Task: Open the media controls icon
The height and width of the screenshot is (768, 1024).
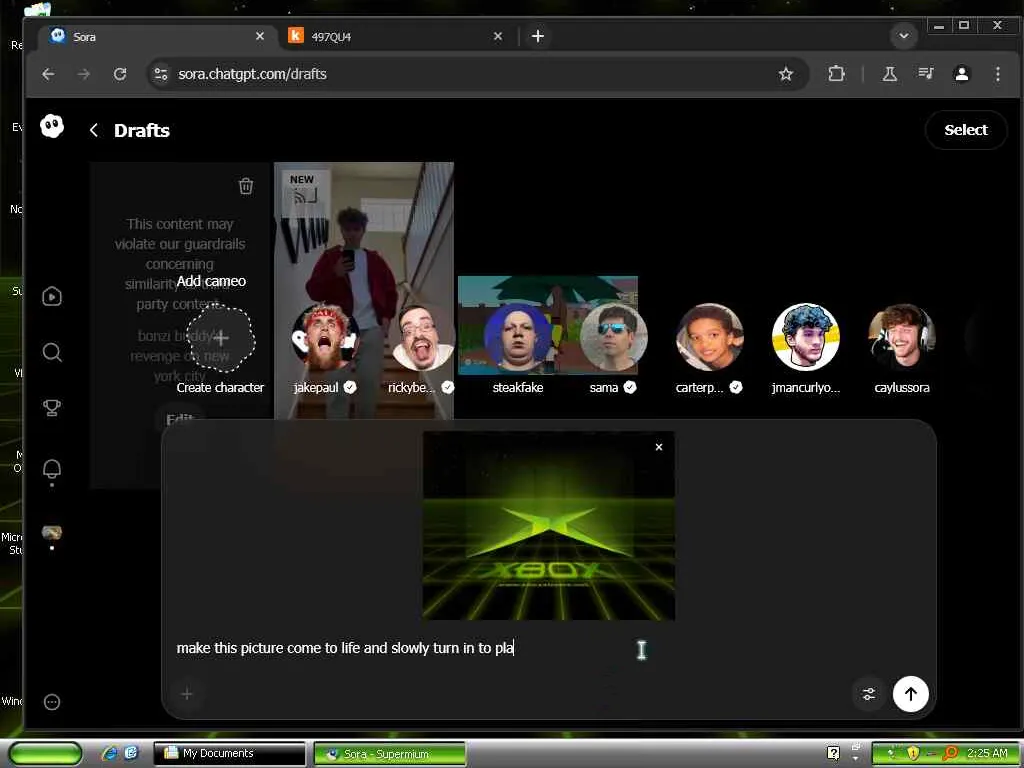Action: tap(925, 74)
